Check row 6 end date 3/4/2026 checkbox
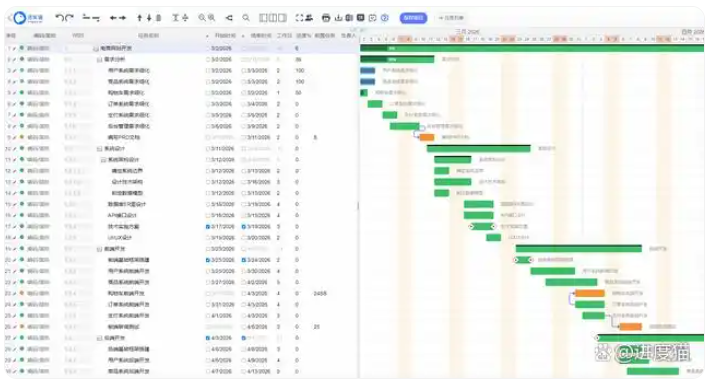 pyautogui.click(x=244, y=104)
